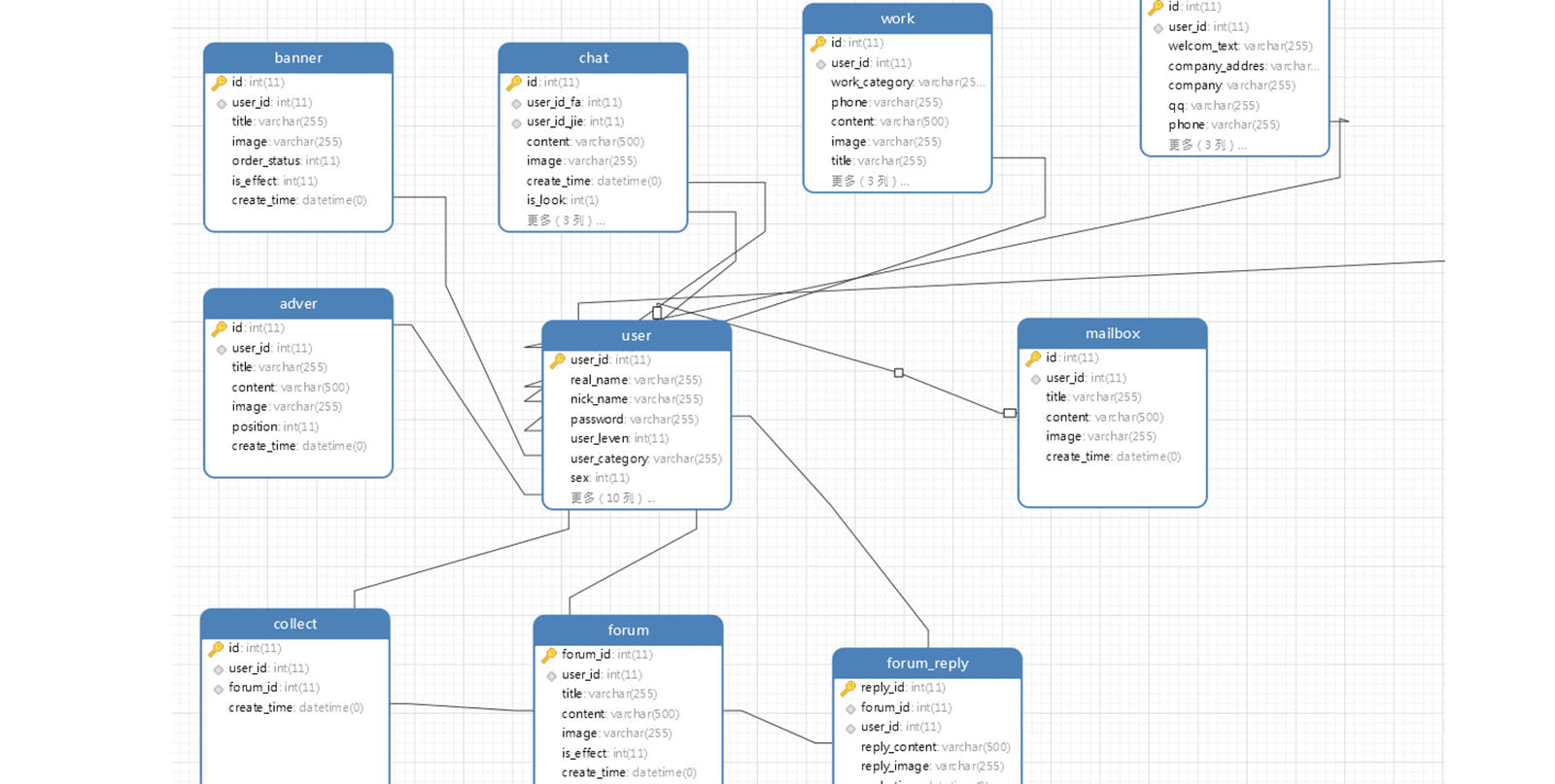The image size is (1555, 784).
Task: Select work_category field in work table
Action: click(908, 83)
